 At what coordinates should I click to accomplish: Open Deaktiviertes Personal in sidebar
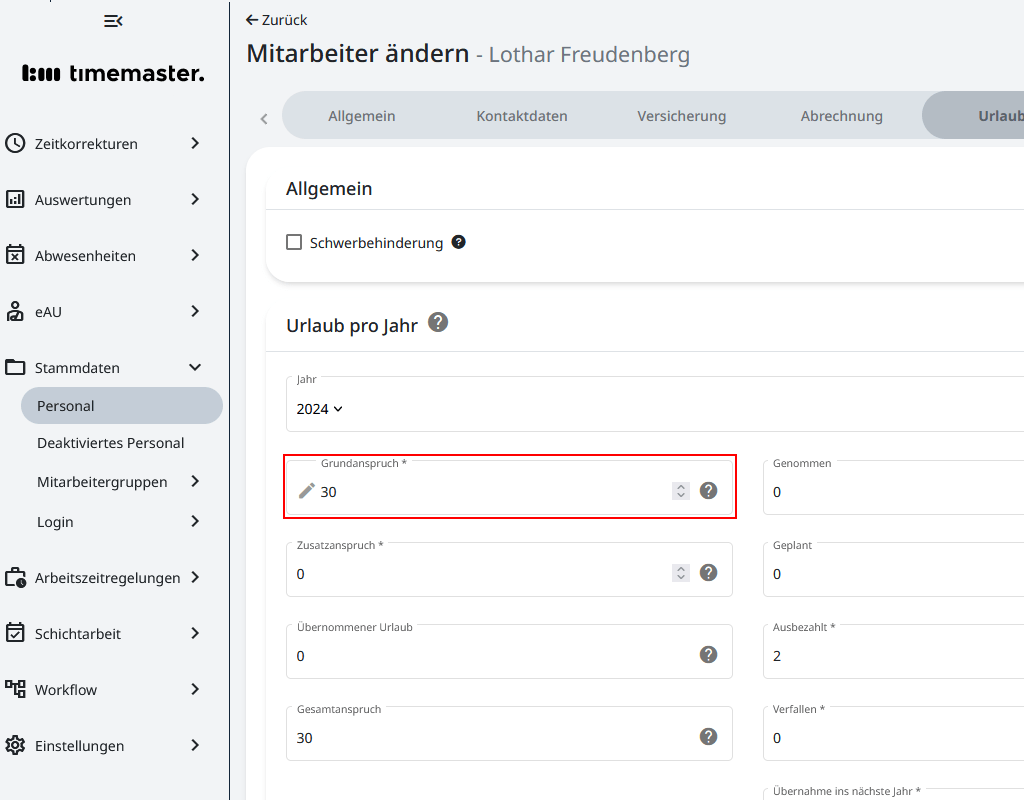coord(111,443)
